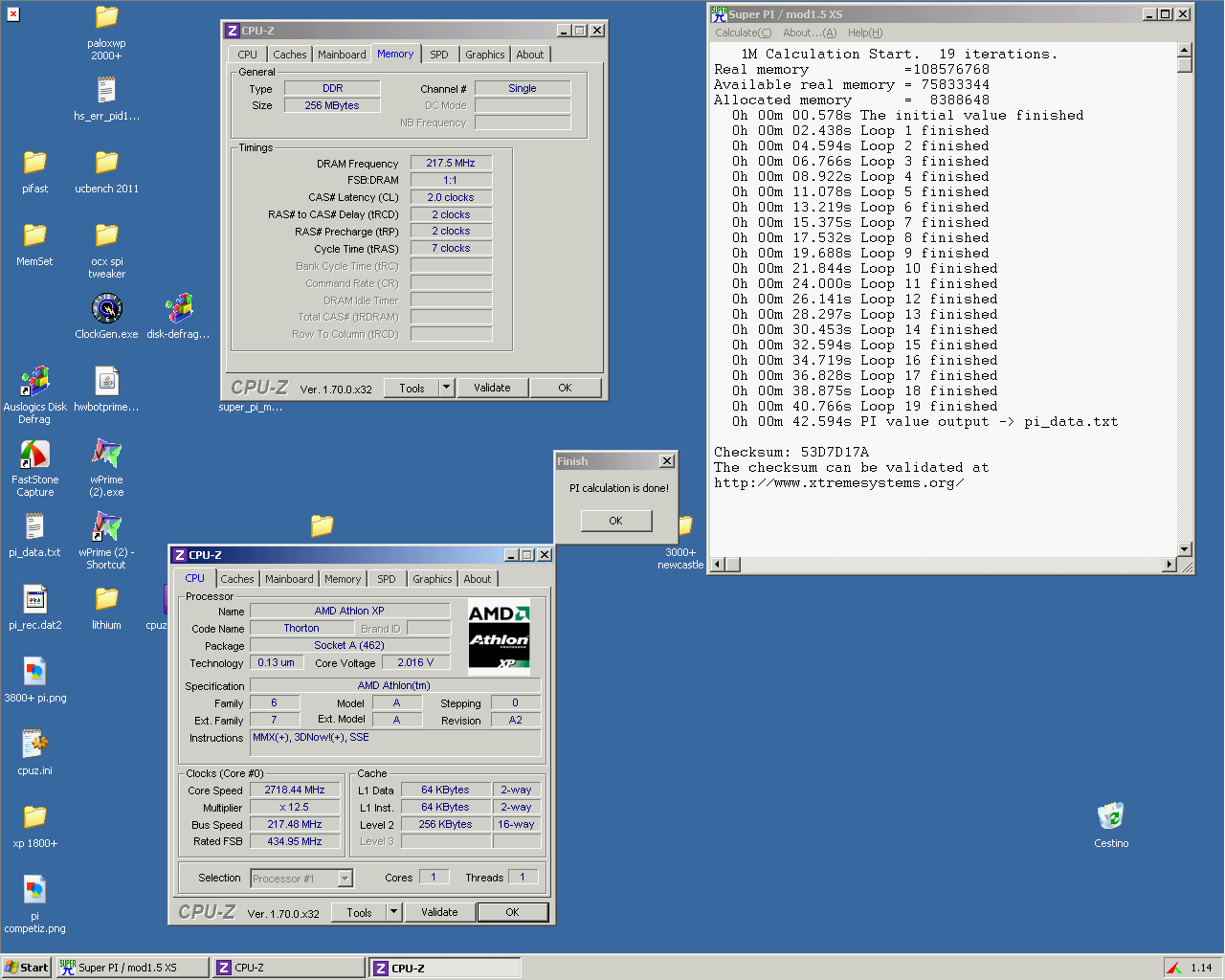Viewport: 1225px width, 980px height.
Task: Click the system tray monitor icon
Action: coord(1174,968)
